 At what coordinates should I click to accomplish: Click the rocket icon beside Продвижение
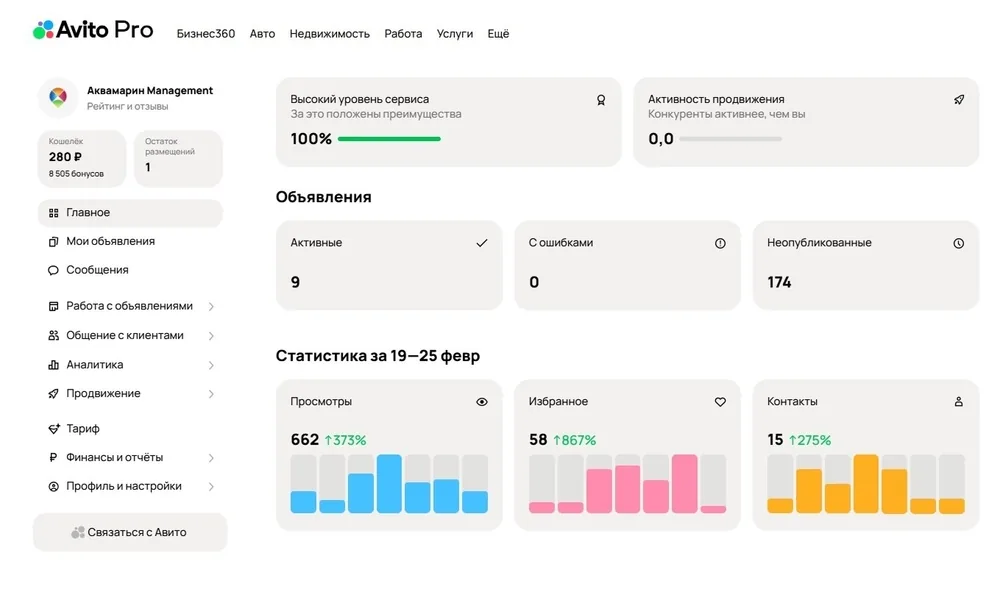tap(54, 394)
